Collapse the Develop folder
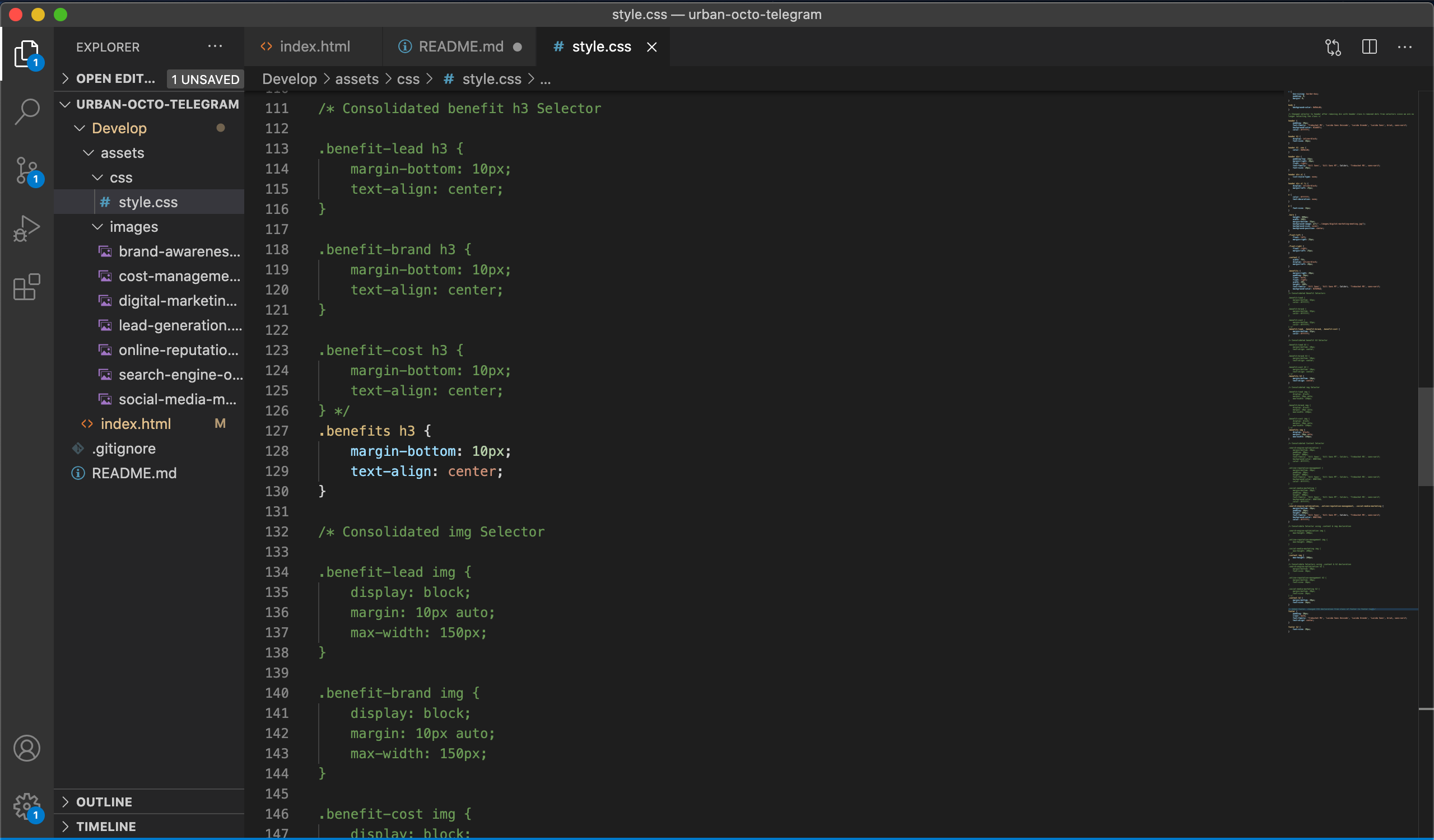This screenshot has width=1434, height=840. coord(80,128)
